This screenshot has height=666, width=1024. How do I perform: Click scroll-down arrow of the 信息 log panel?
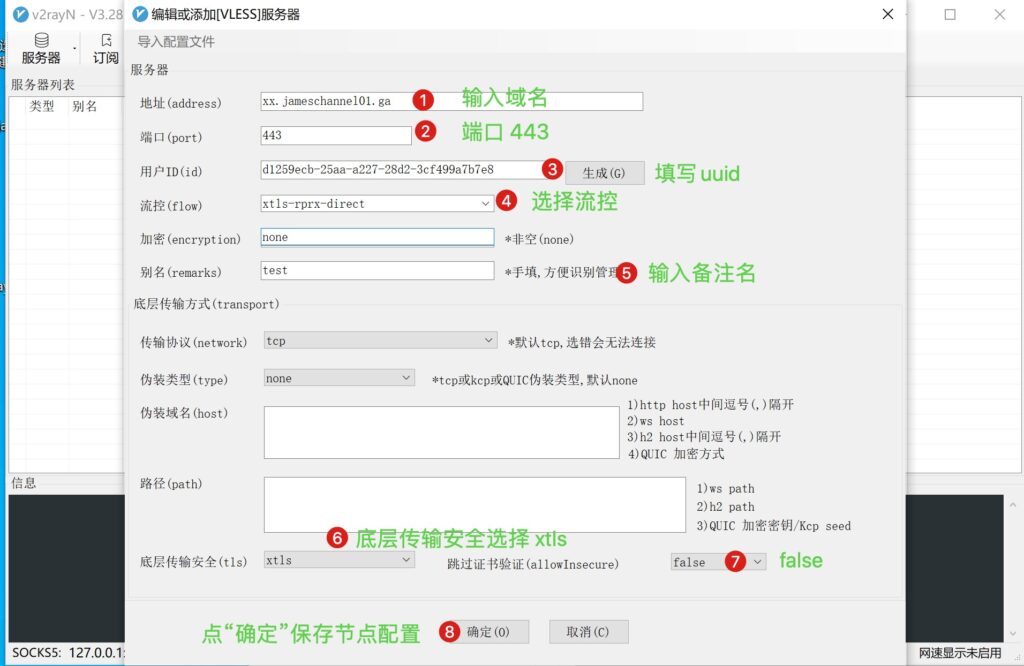click(1013, 633)
